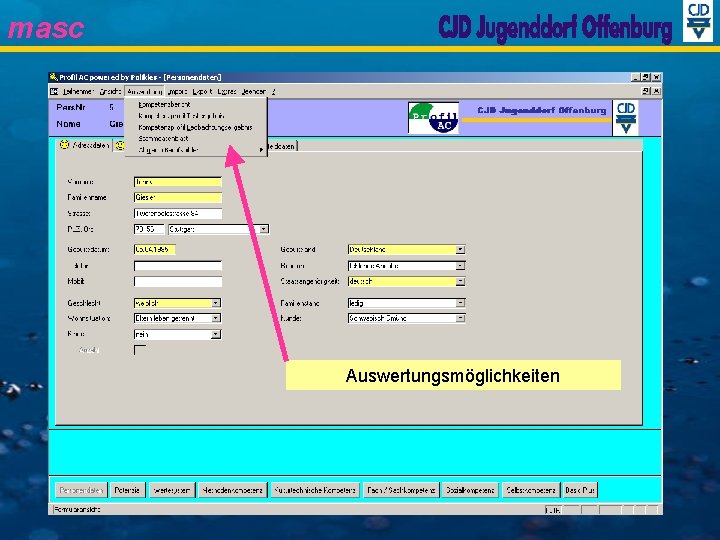720x540 pixels.
Task: Click the empty Telefon field
Action: [178, 266]
